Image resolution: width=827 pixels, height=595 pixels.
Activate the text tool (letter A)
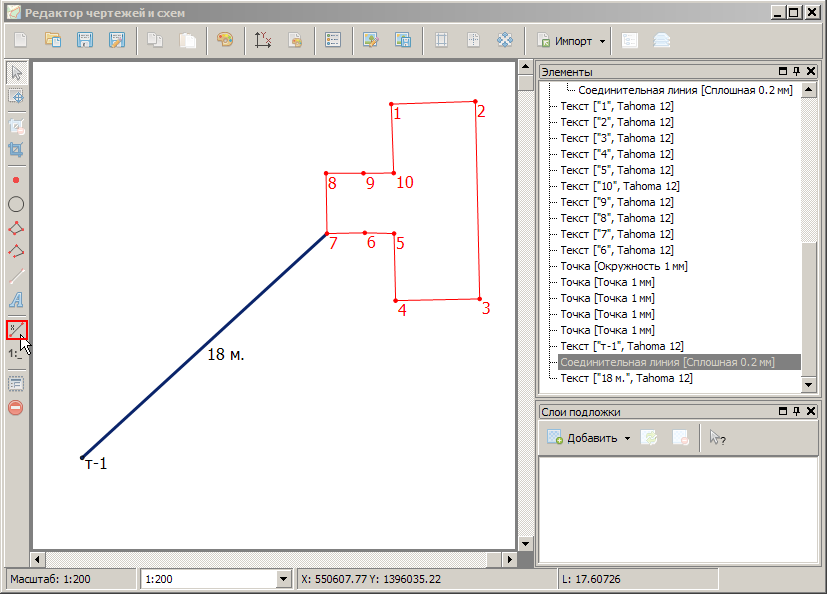point(16,300)
